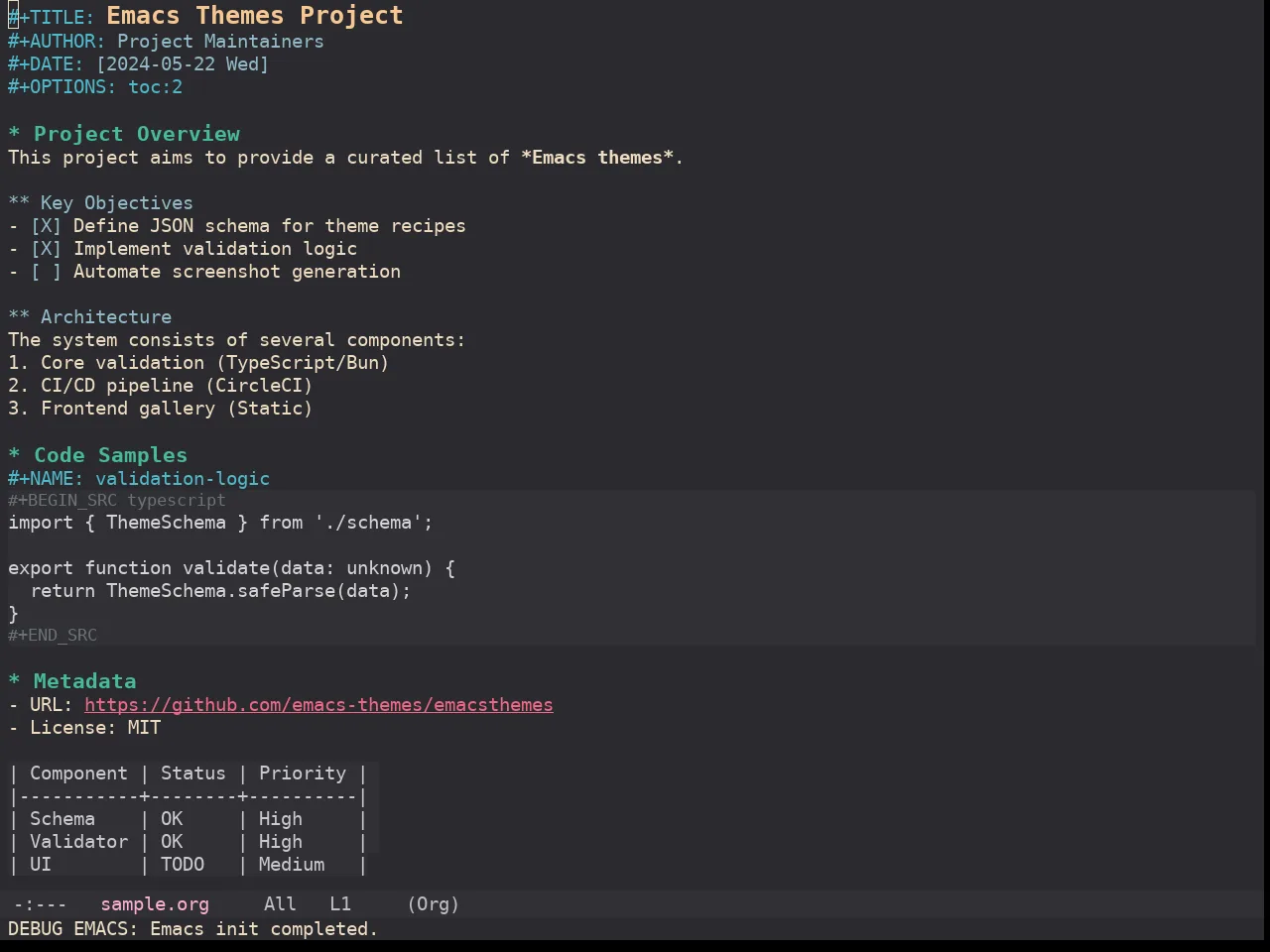Click the Component table header cell

click(x=78, y=773)
